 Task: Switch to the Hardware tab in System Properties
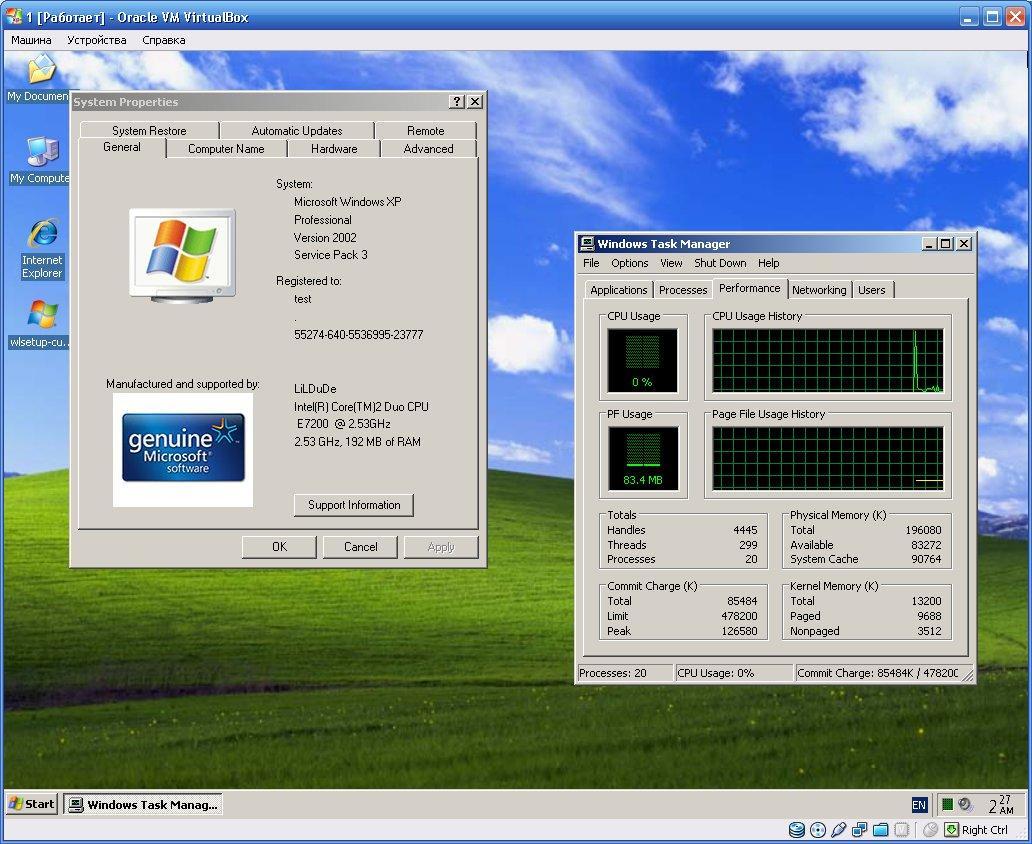click(334, 149)
